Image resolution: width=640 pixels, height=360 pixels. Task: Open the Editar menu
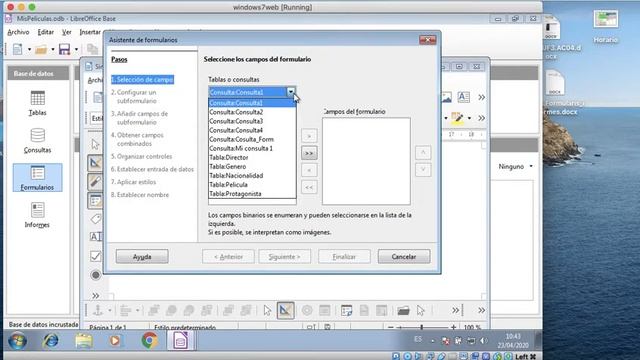[x=46, y=32]
